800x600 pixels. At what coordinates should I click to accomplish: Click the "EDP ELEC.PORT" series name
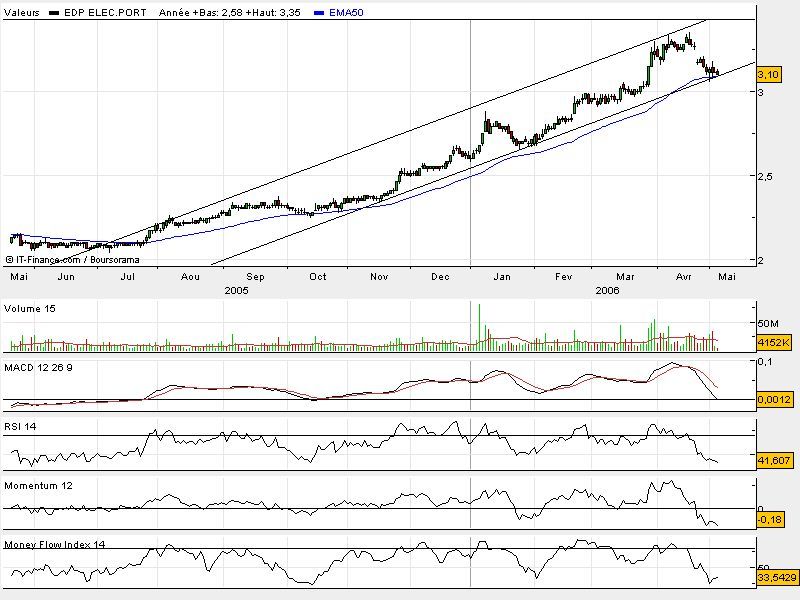click(x=105, y=13)
